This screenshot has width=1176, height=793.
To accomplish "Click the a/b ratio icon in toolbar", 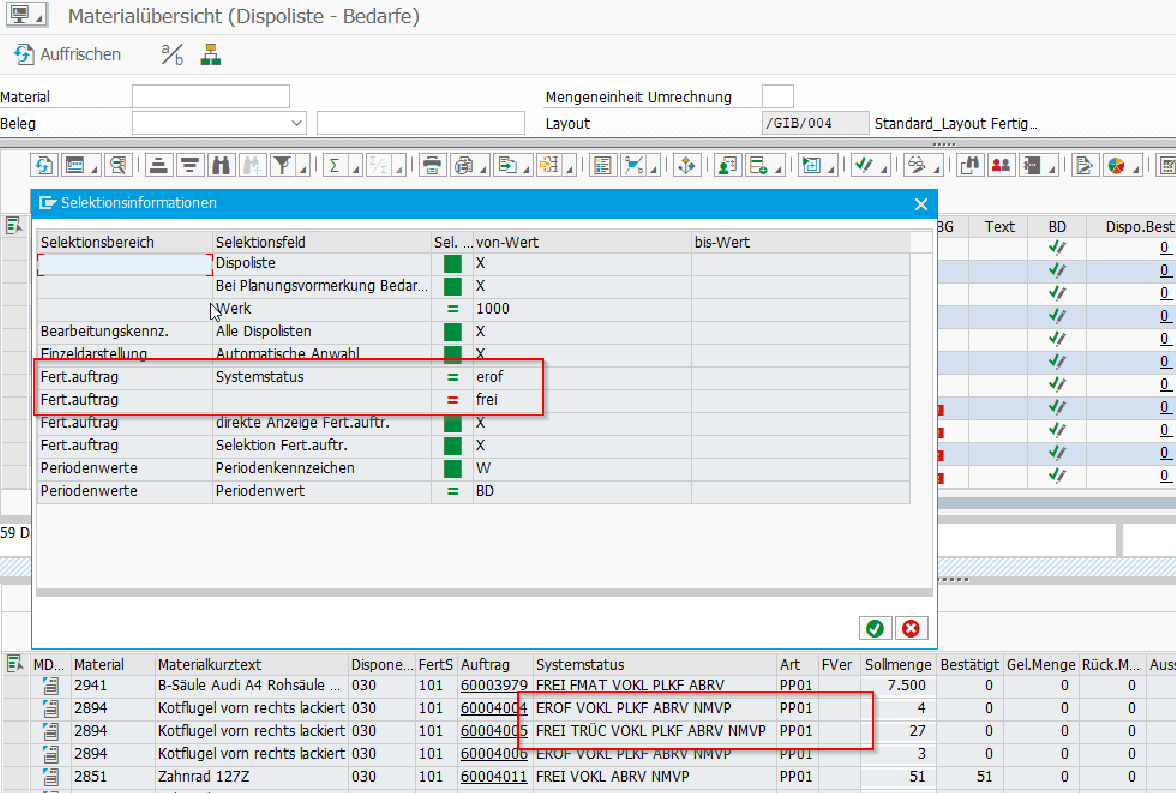I will tap(172, 54).
